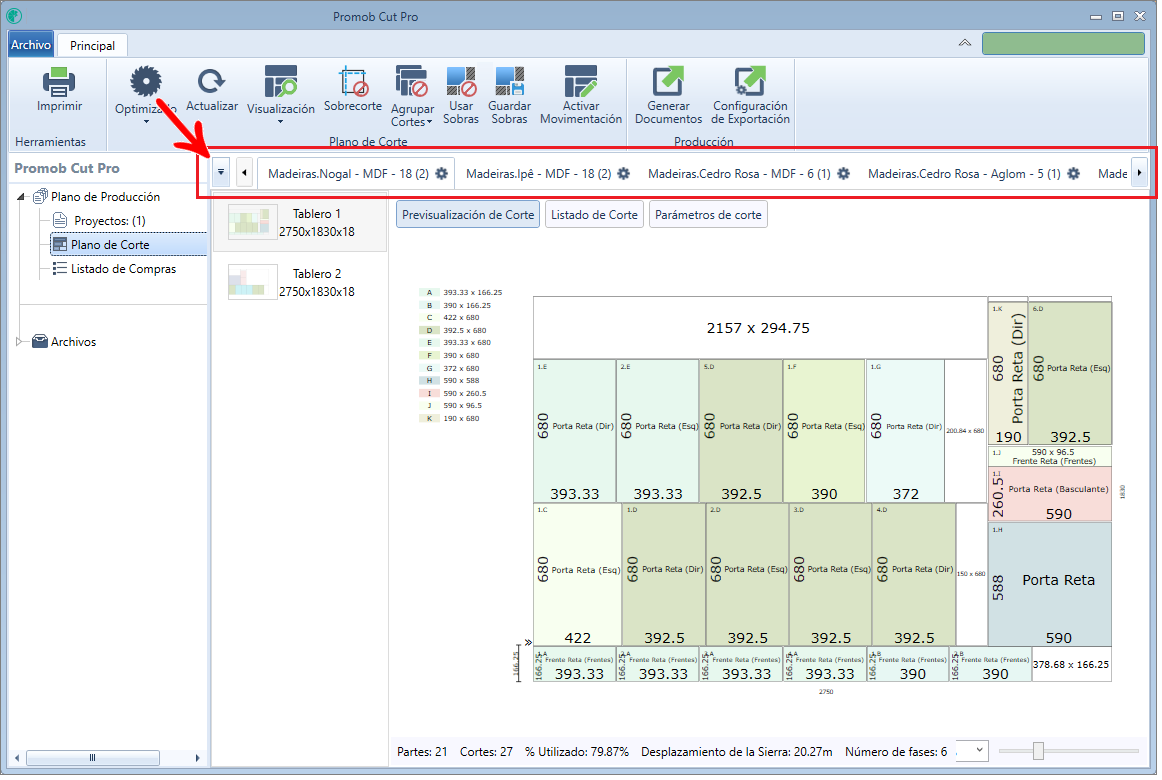This screenshot has height=780, width=1162.
Task: Select Listado de Compras tree item
Action: [x=123, y=269]
